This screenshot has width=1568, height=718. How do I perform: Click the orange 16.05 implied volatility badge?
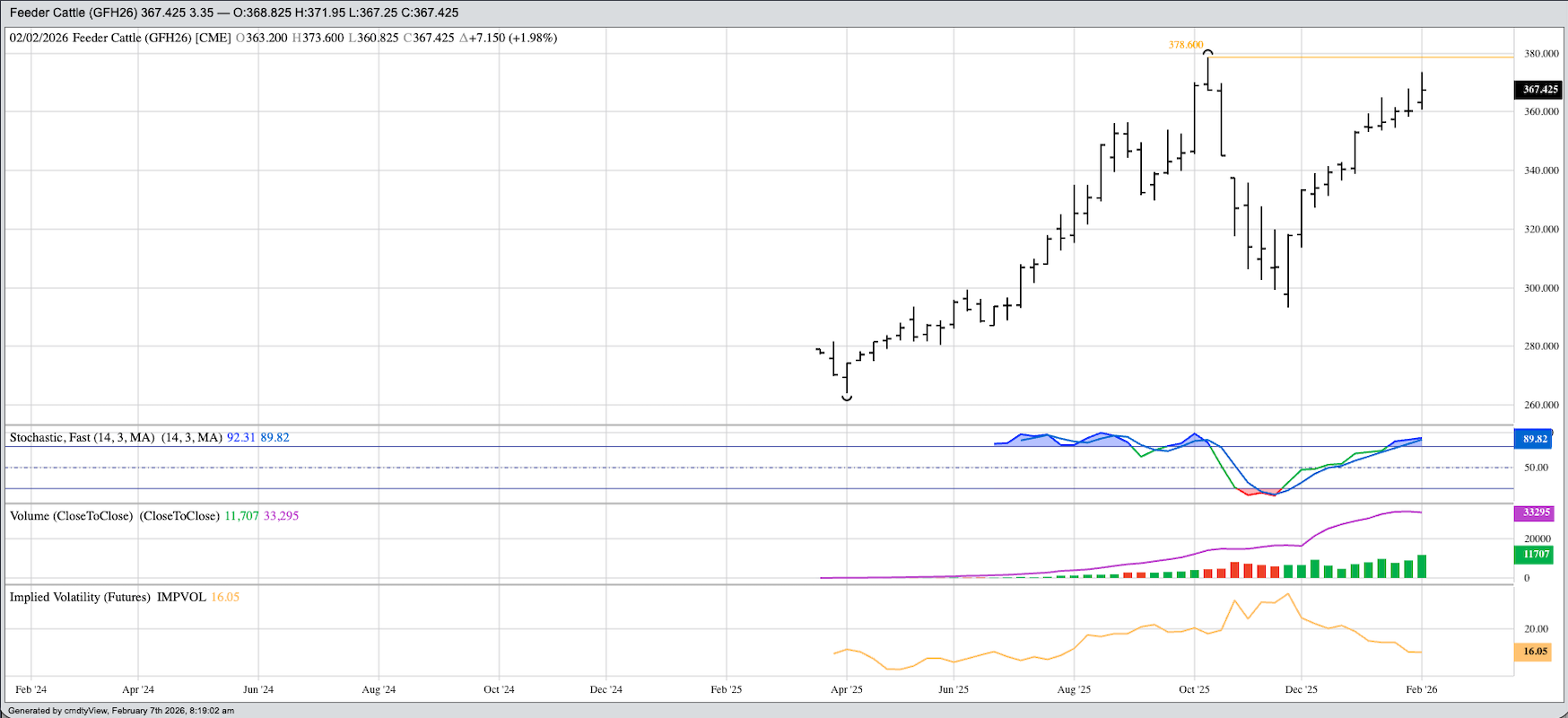click(1535, 652)
